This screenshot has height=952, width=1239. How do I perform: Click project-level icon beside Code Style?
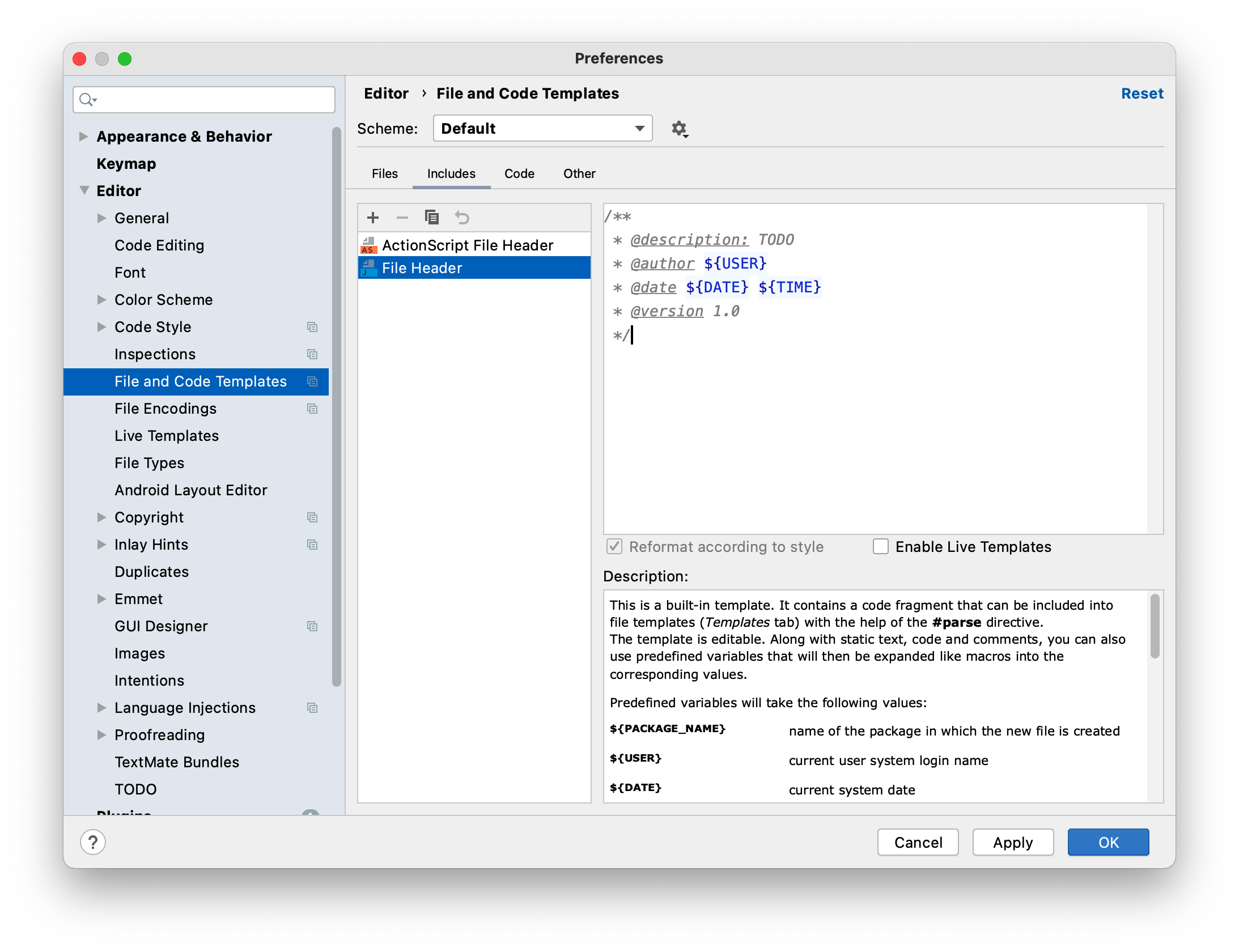coord(312,327)
